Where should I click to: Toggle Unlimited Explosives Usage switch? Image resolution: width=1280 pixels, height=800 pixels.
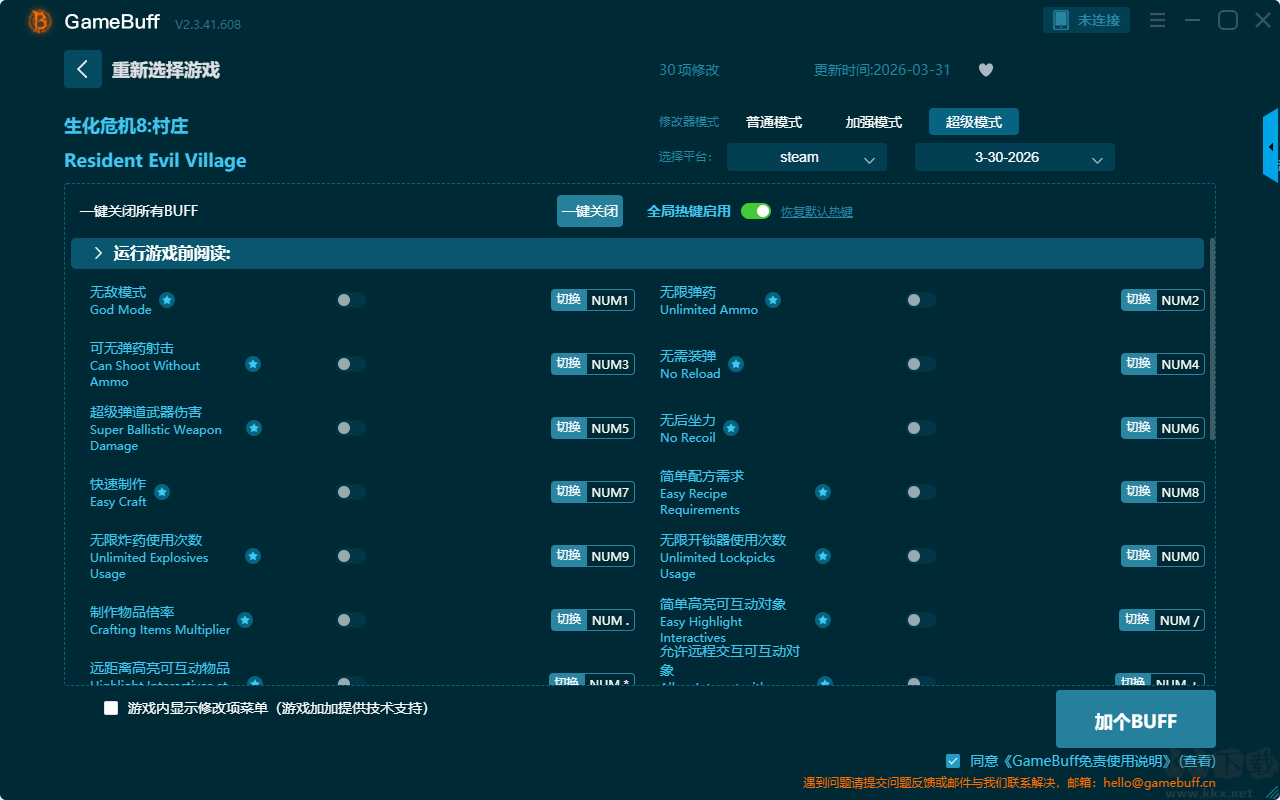pyautogui.click(x=351, y=556)
